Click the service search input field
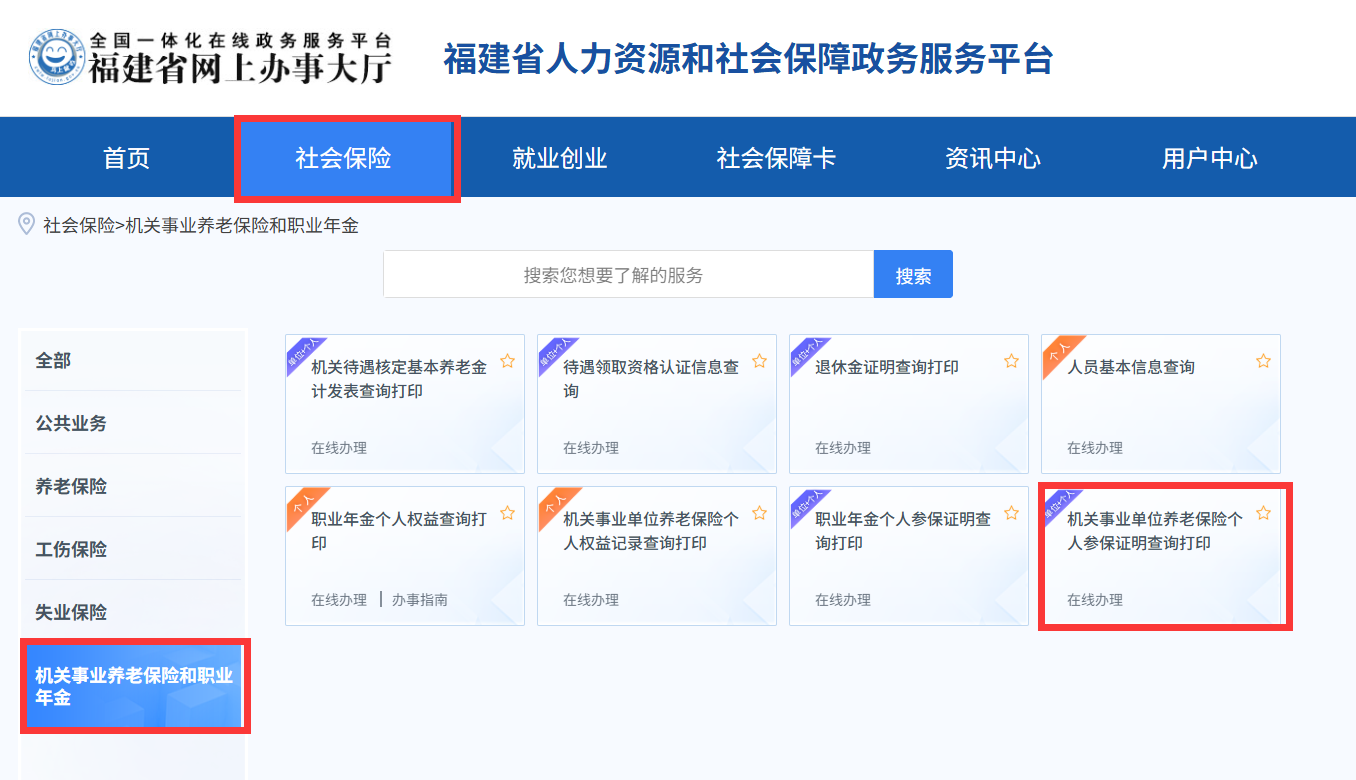 (628, 275)
